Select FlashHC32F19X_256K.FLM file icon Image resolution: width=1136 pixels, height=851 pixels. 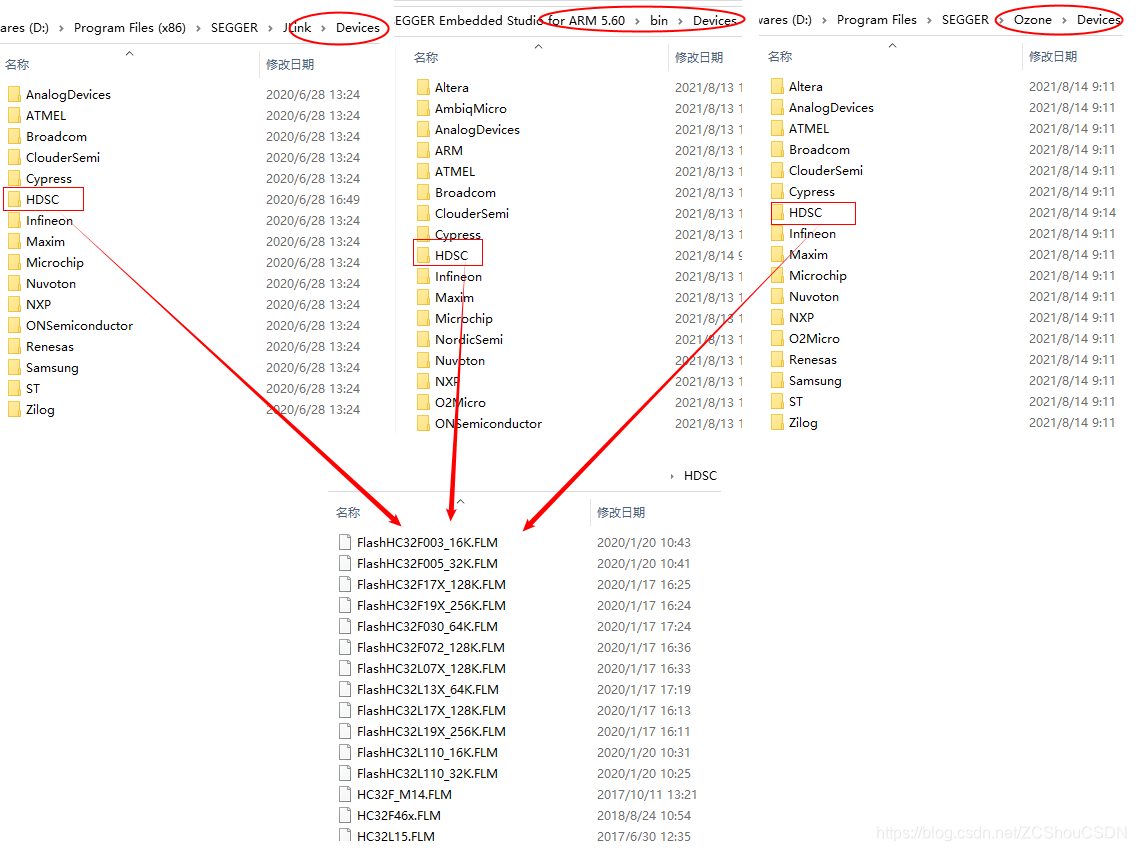tap(346, 605)
